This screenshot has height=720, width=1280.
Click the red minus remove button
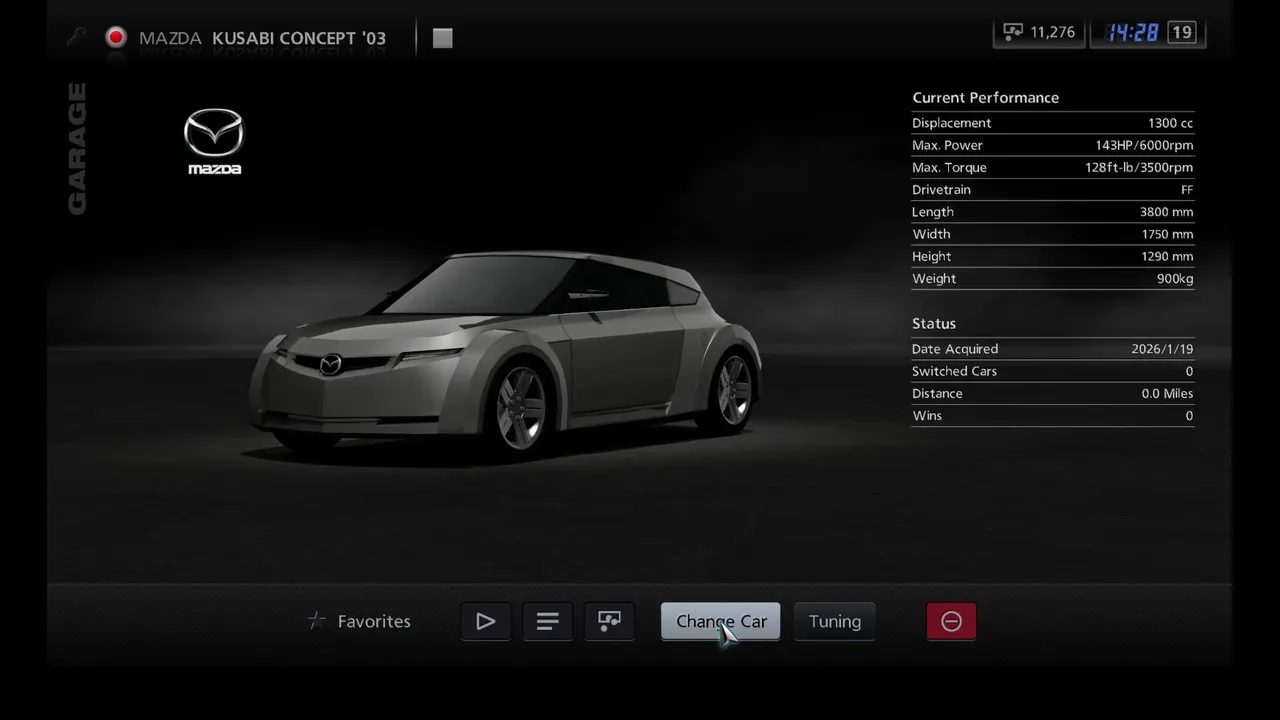[x=951, y=621]
